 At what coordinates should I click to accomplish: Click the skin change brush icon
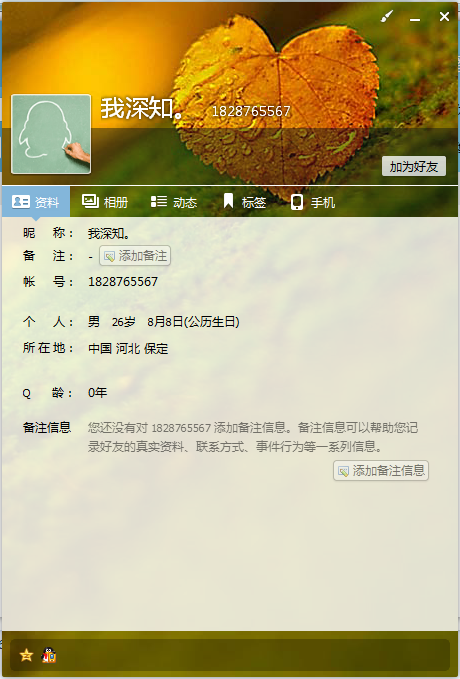coord(387,16)
